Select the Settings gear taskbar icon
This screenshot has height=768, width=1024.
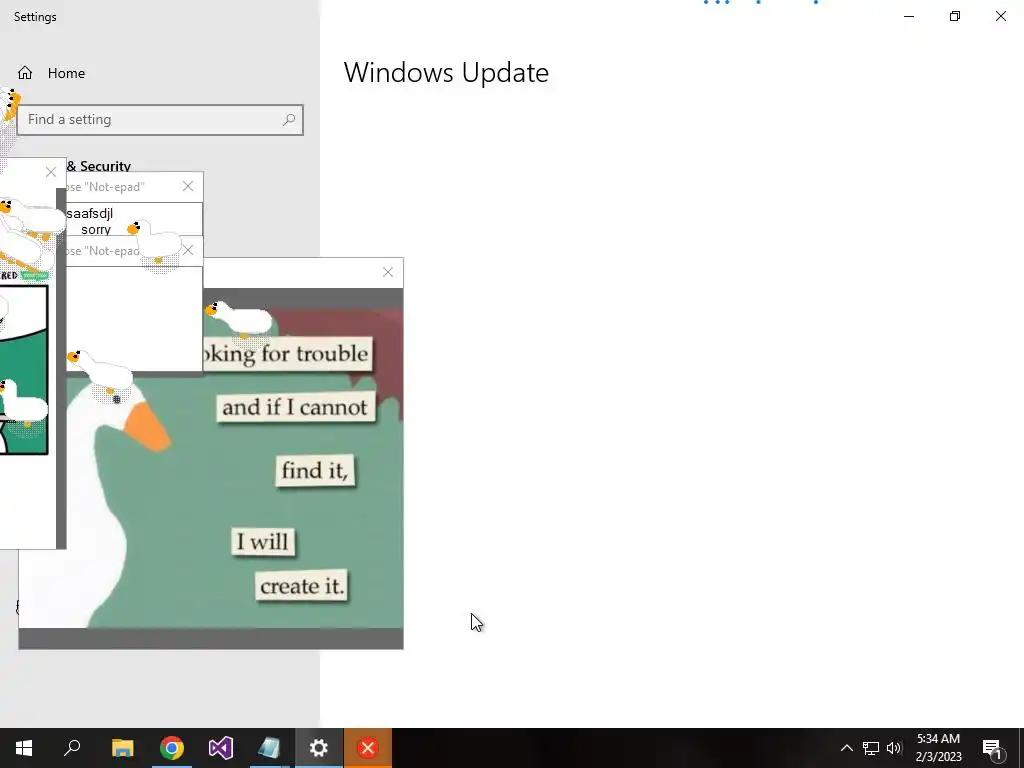pos(319,748)
